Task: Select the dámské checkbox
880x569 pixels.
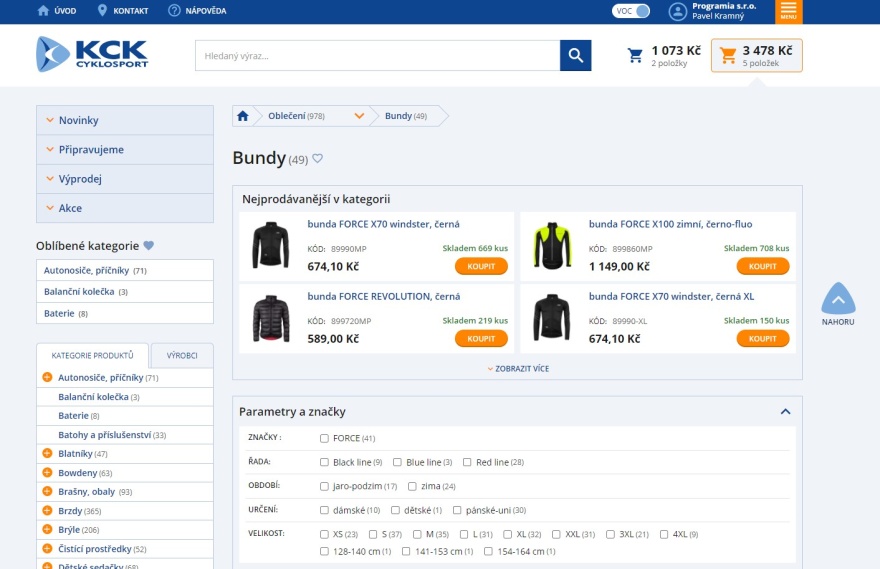Action: [324, 510]
